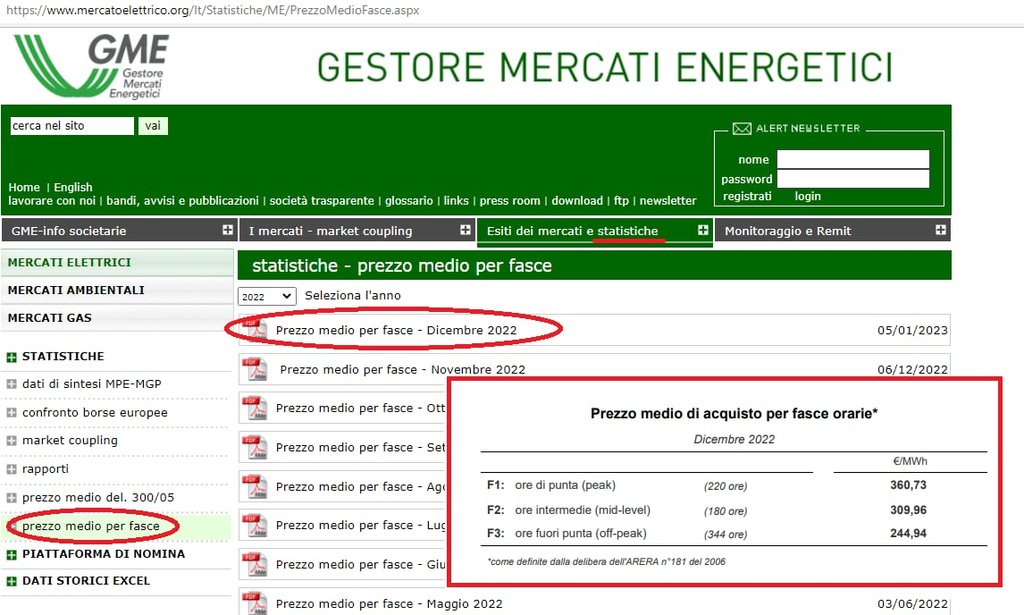Open società trasparente link
Viewport: 1024px width, 615px height.
[x=322, y=201]
